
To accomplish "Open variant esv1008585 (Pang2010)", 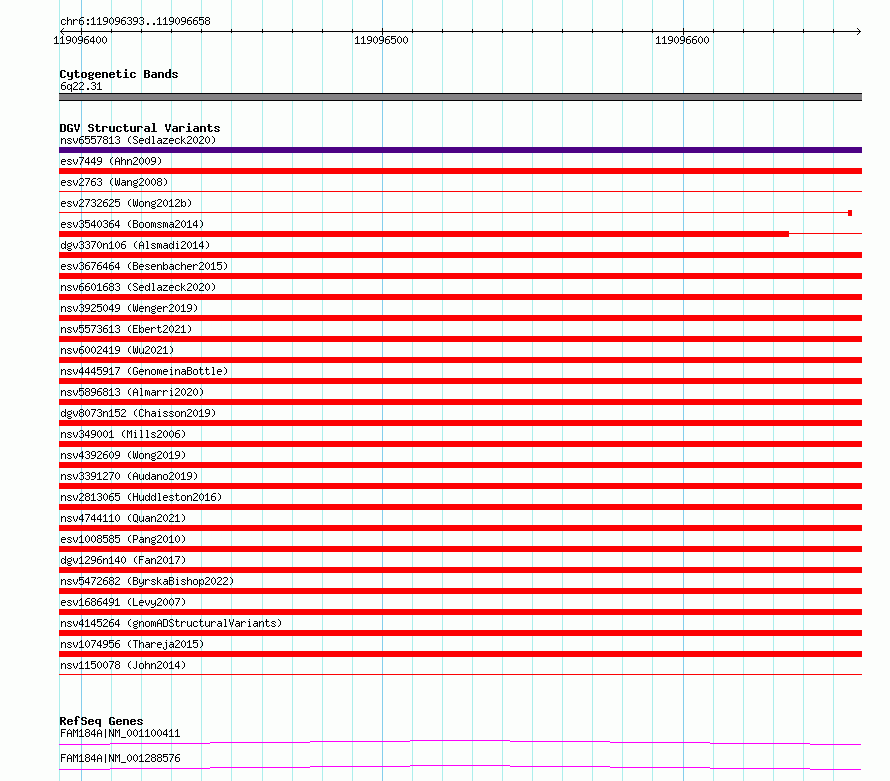I will click(123, 539).
